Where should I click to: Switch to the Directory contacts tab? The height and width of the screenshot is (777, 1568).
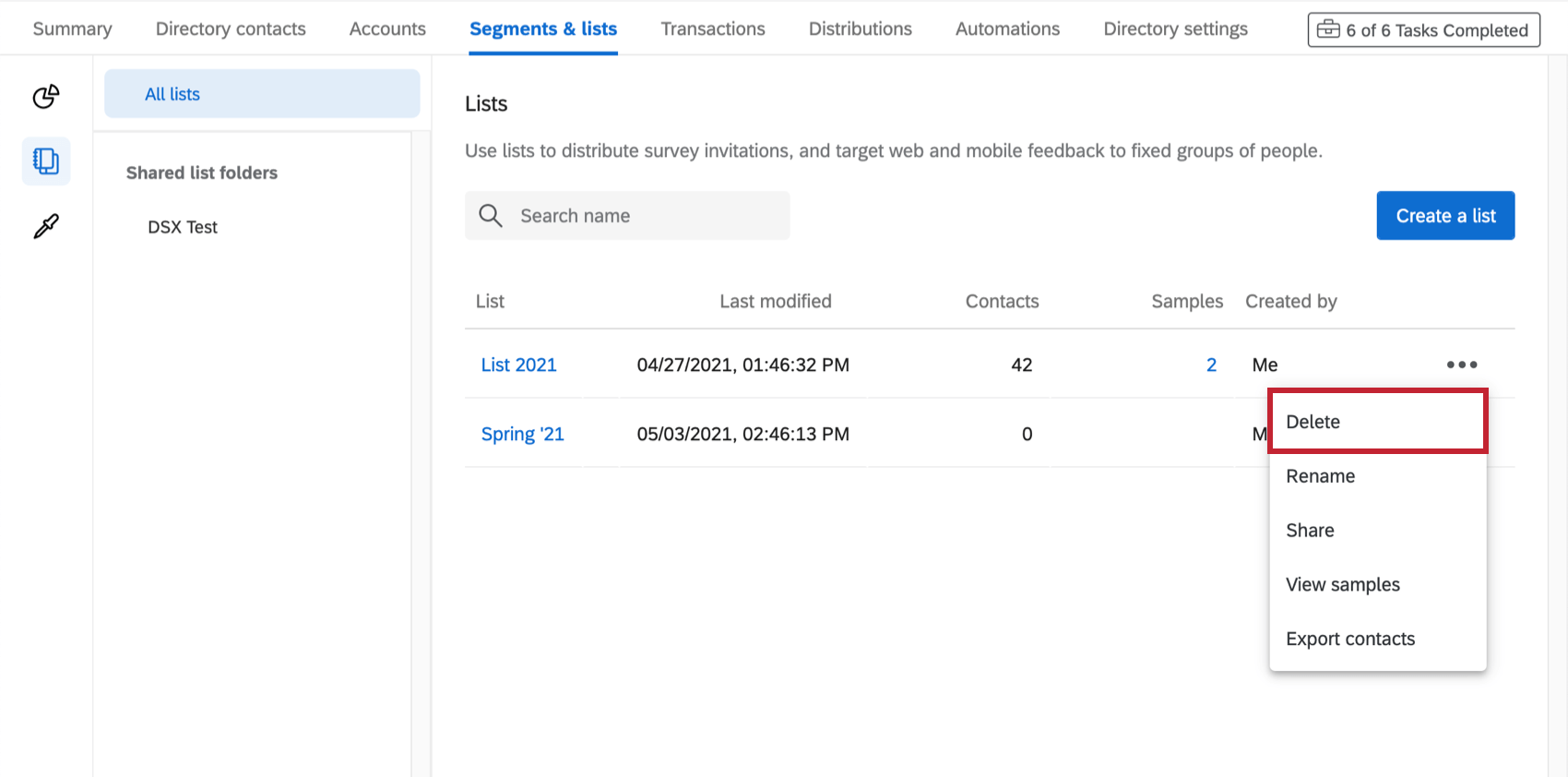pos(231,29)
